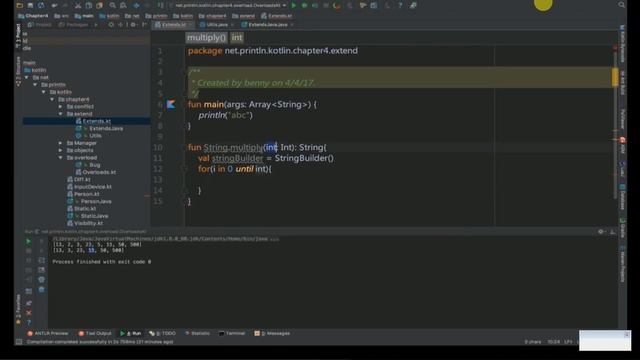This screenshot has height=360, width=640.
Task: Click Chapter4 in the navigation breadcrumb
Action: (x=33, y=16)
